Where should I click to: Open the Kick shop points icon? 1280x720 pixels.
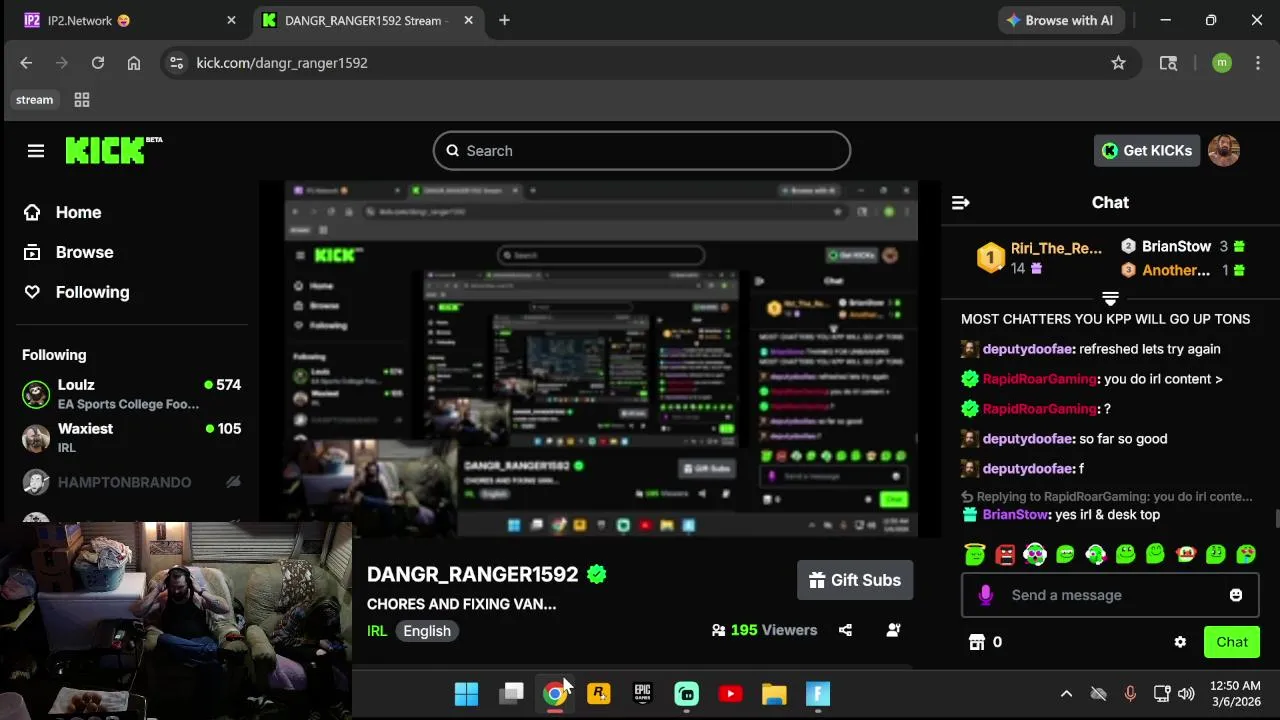tap(977, 642)
